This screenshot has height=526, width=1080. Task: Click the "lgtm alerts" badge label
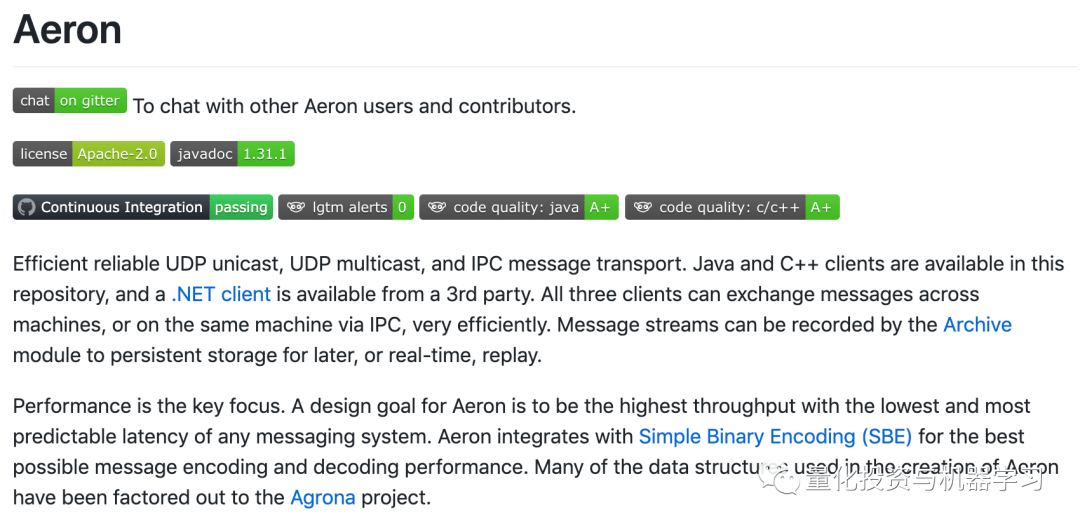[349, 207]
